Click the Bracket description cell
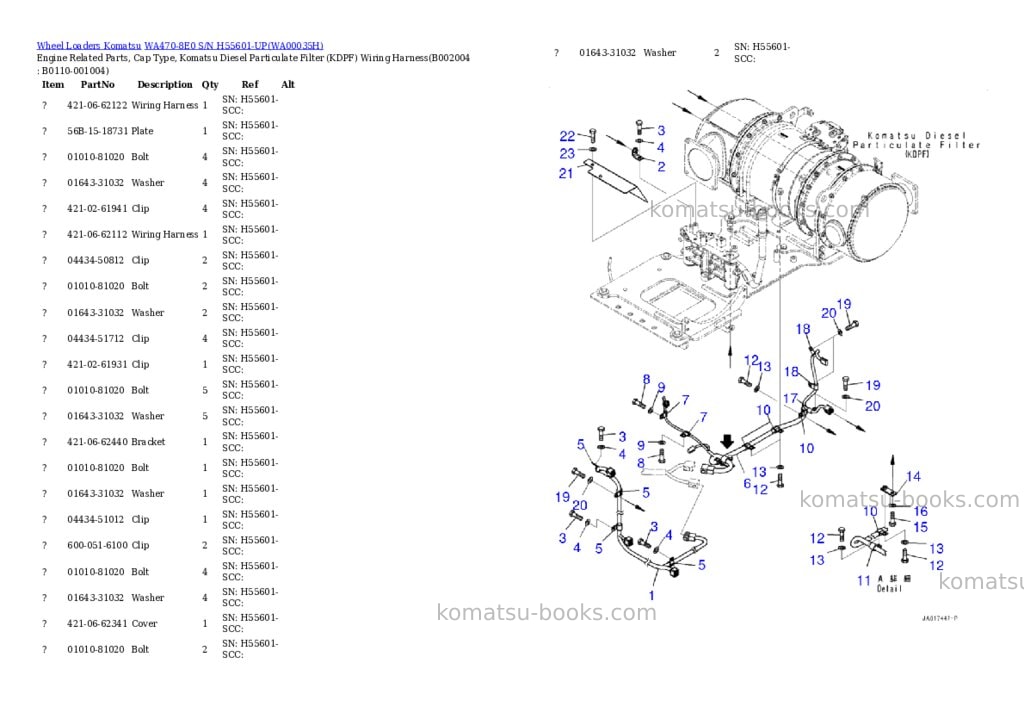This screenshot has width=1024, height=725. point(148,442)
